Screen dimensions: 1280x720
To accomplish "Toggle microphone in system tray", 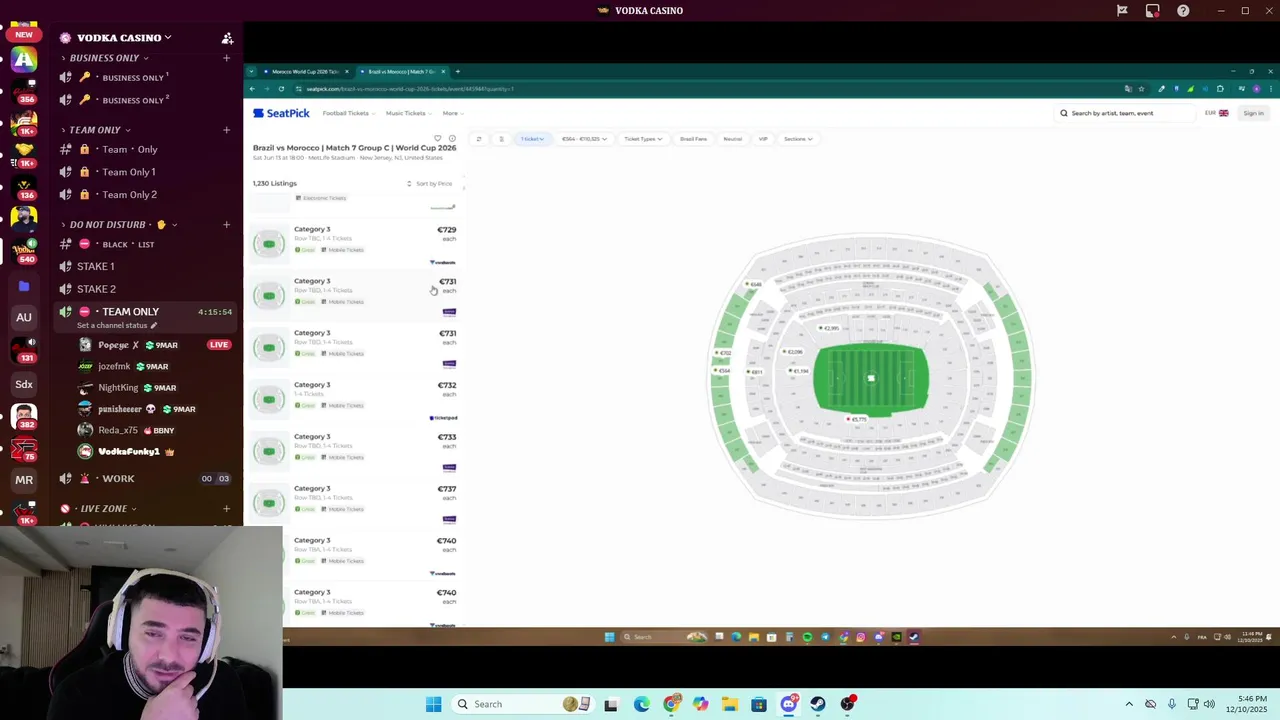I will click(x=1172, y=704).
